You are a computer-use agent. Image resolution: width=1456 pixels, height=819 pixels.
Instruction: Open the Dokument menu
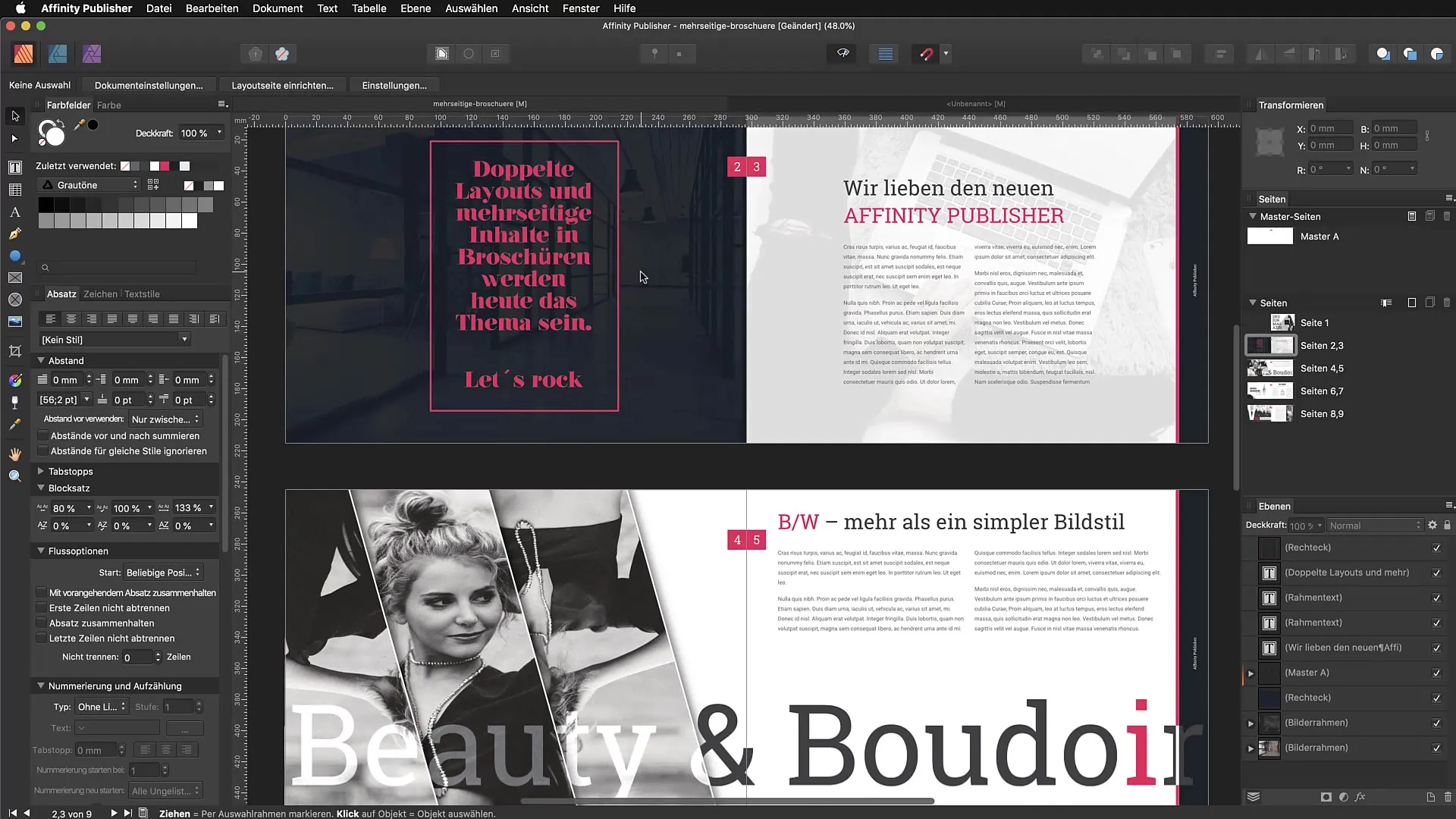coord(278,8)
